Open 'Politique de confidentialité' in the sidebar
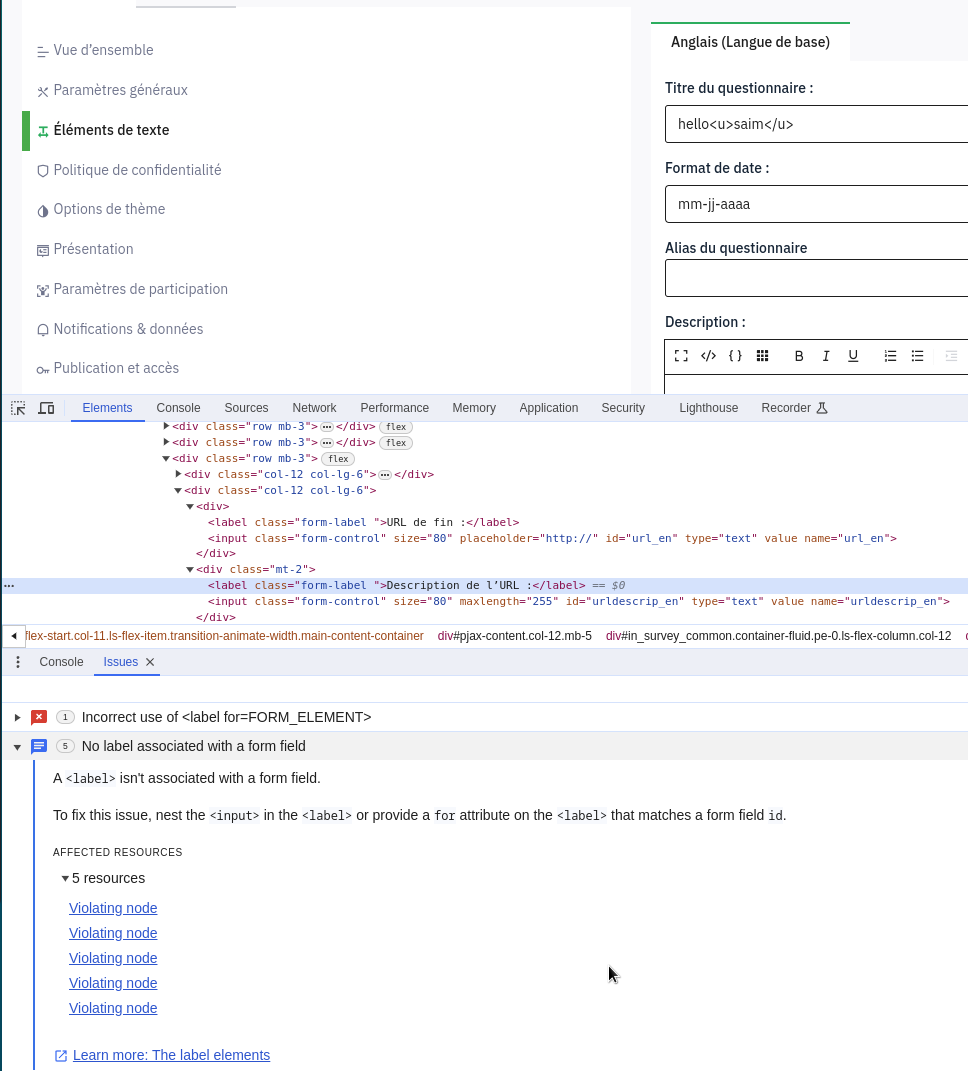Image resolution: width=968 pixels, height=1071 pixels. click(137, 170)
